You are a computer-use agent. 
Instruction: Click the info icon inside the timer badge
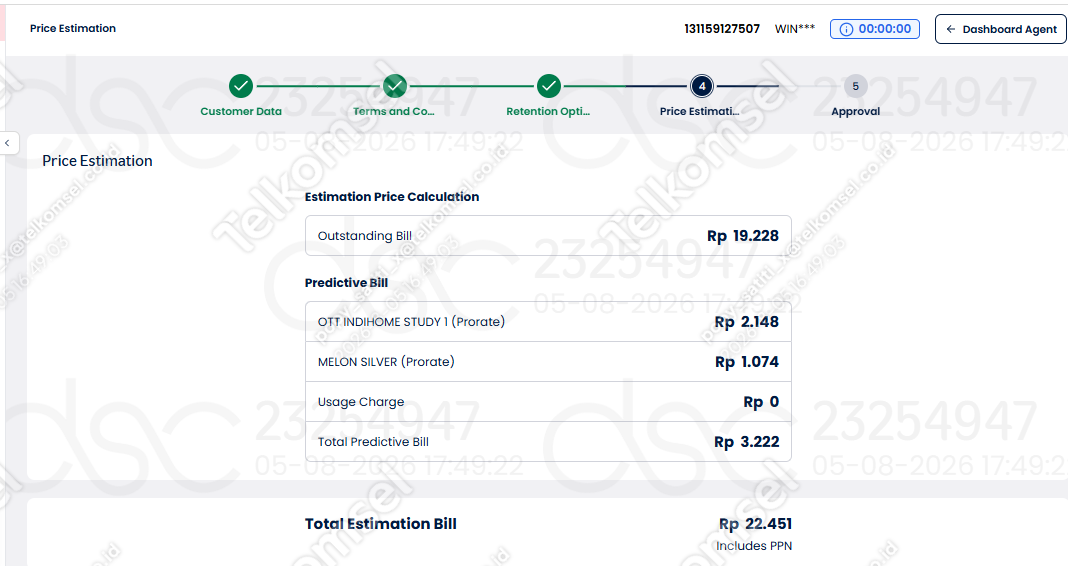(846, 29)
